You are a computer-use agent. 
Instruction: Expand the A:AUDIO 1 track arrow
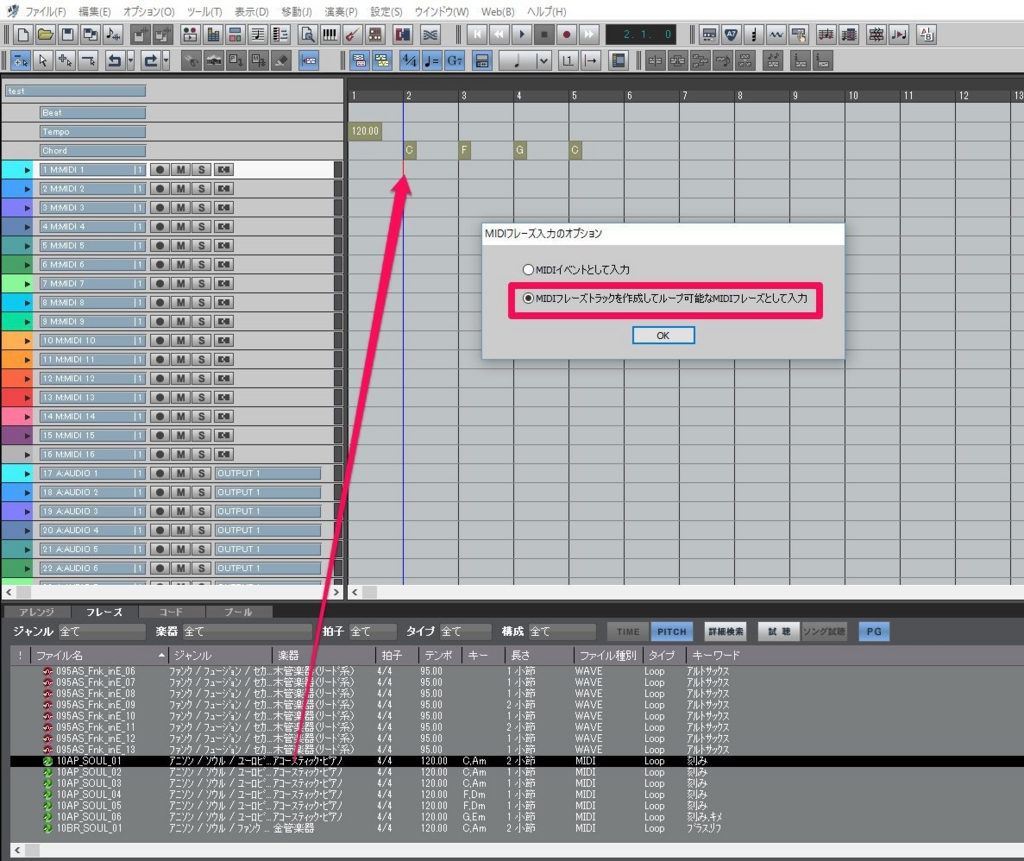27,473
